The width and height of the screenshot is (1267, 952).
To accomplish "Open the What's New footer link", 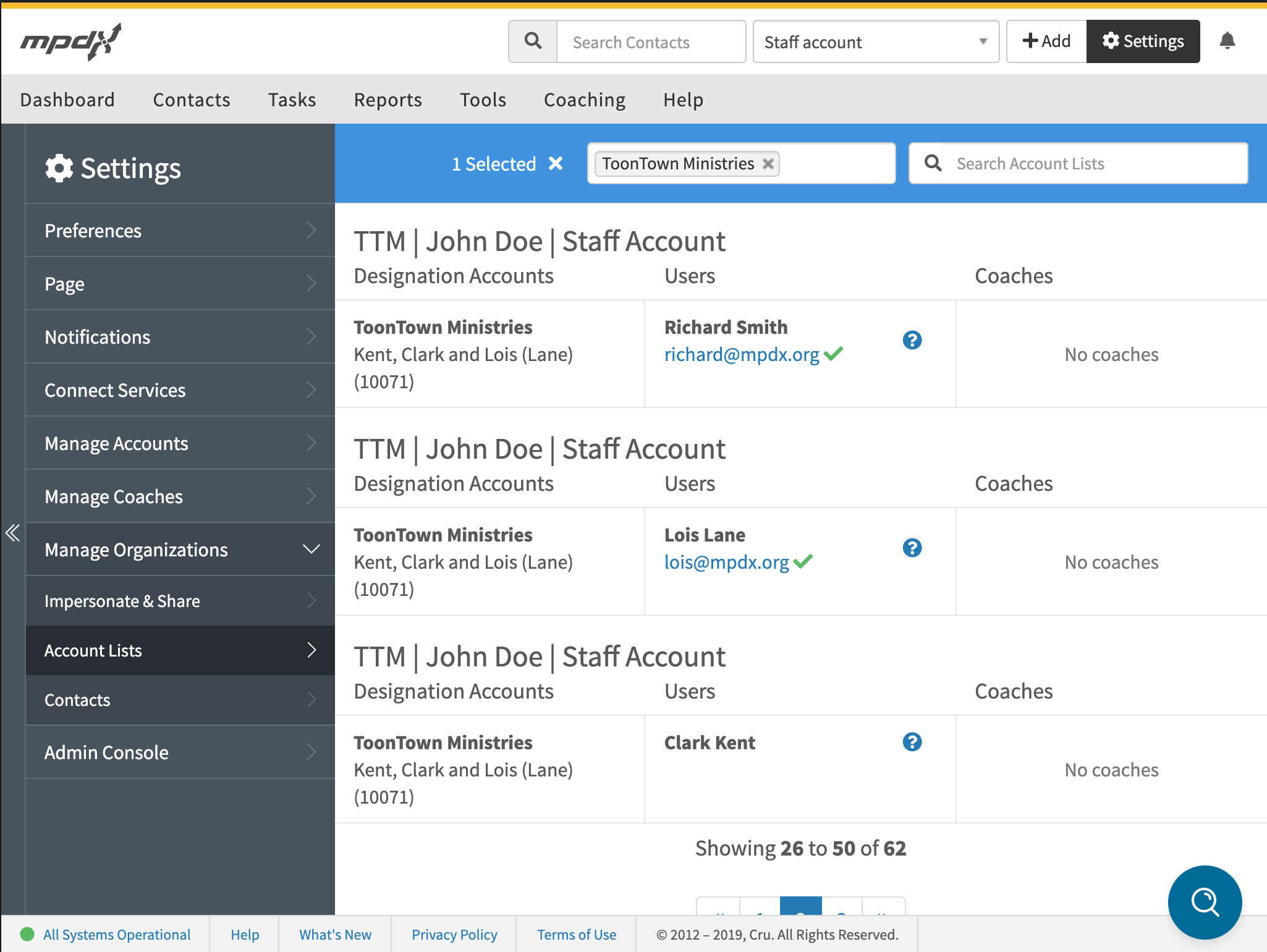I will [335, 934].
